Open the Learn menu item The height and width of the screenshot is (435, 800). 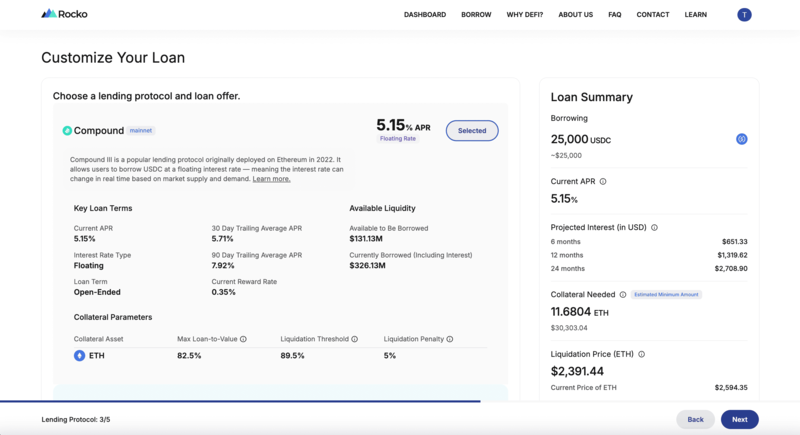pos(695,15)
